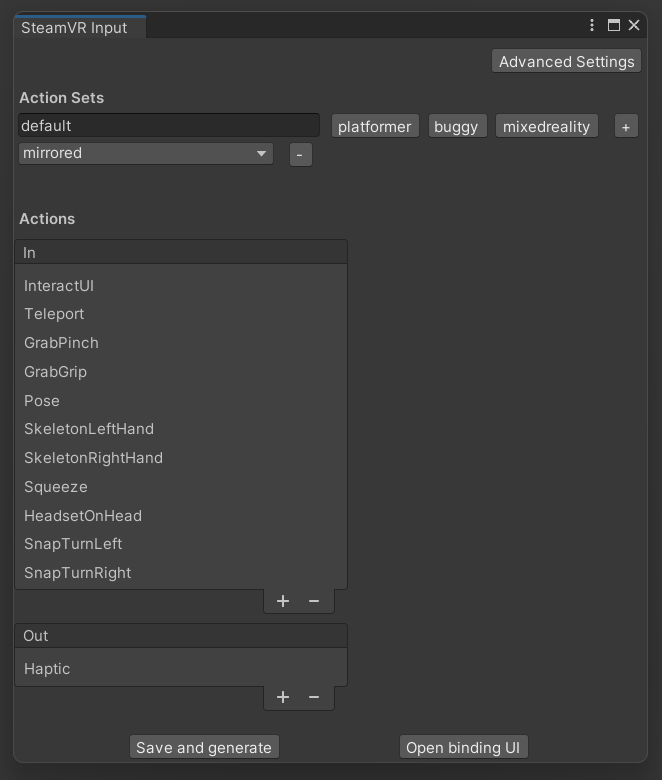This screenshot has width=662, height=780.
Task: Select the Squeeze action
Action: [181, 487]
